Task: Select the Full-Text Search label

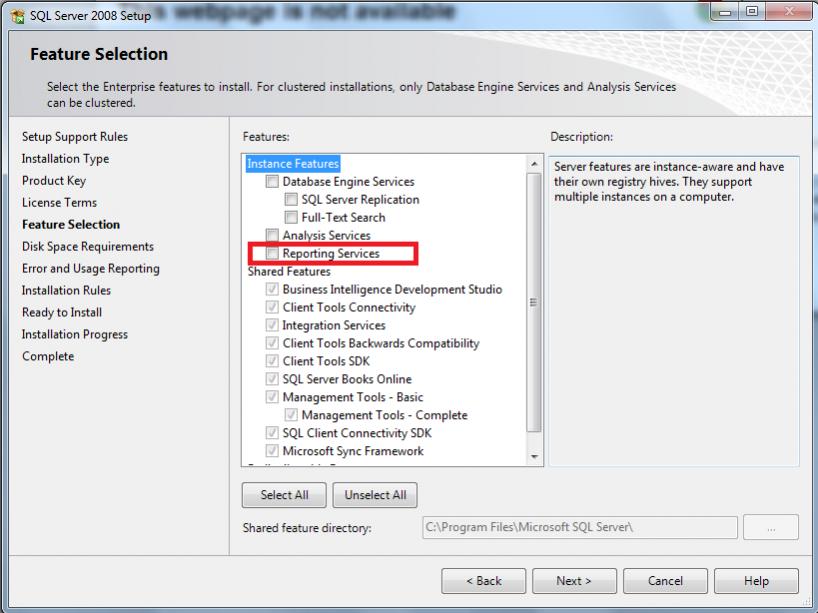Action: 343,217
